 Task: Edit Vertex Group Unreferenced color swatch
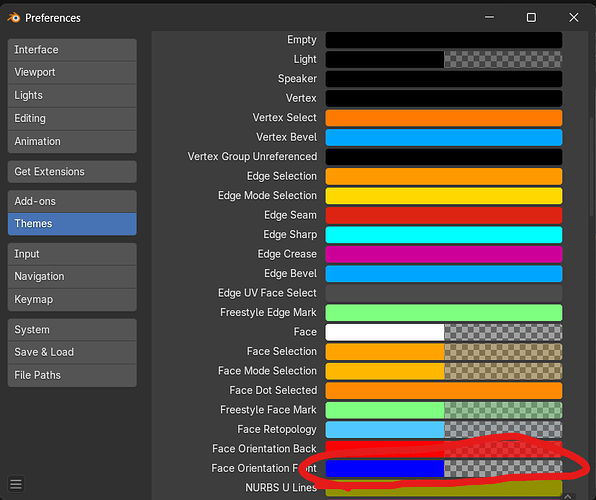(444, 157)
